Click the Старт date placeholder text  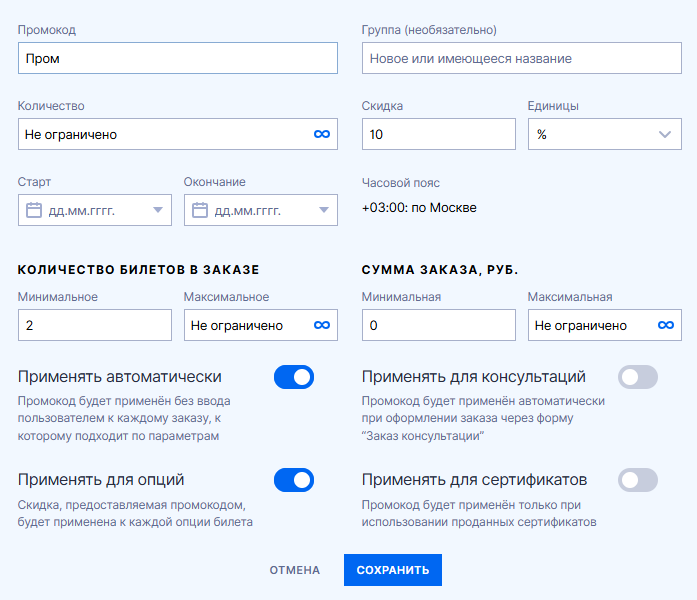[x=82, y=211]
